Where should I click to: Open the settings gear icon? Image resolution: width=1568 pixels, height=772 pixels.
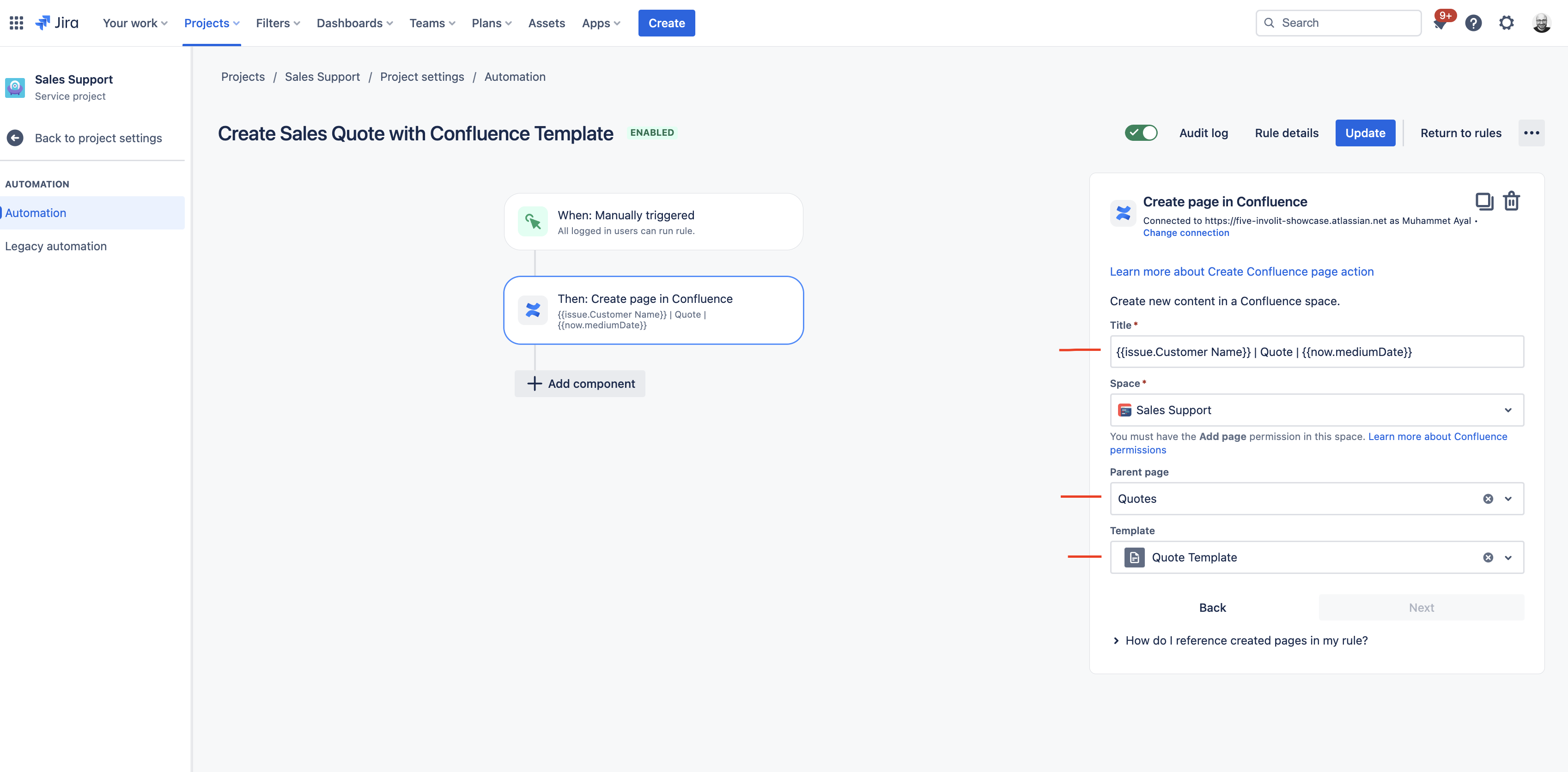coord(1506,23)
